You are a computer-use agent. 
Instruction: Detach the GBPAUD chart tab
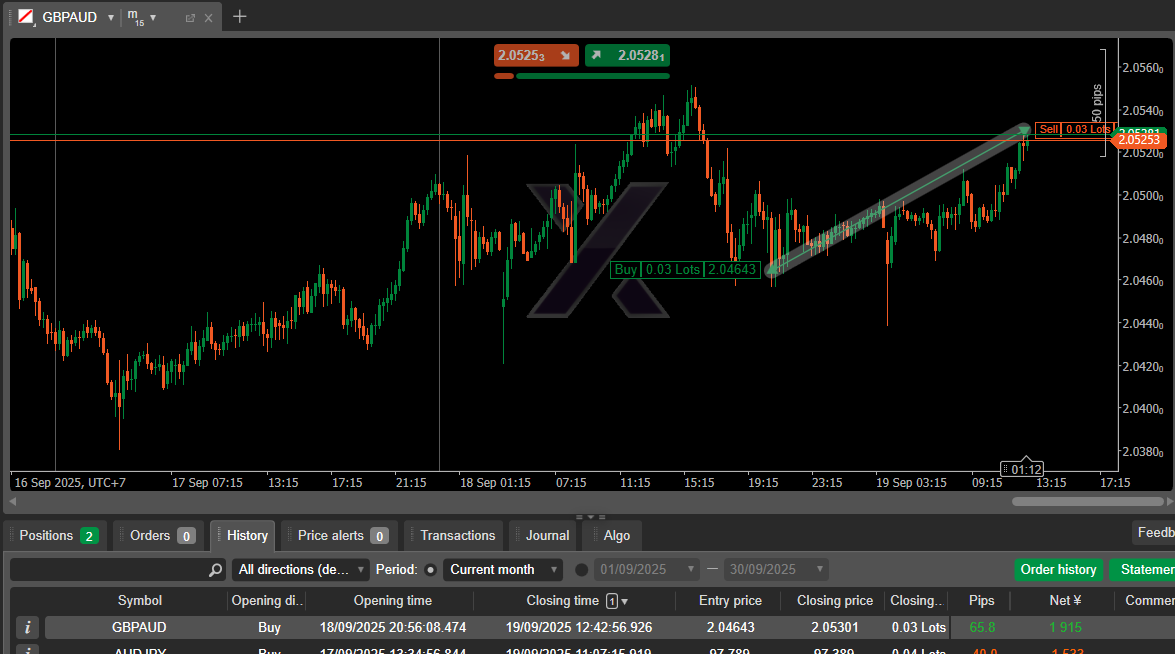190,18
